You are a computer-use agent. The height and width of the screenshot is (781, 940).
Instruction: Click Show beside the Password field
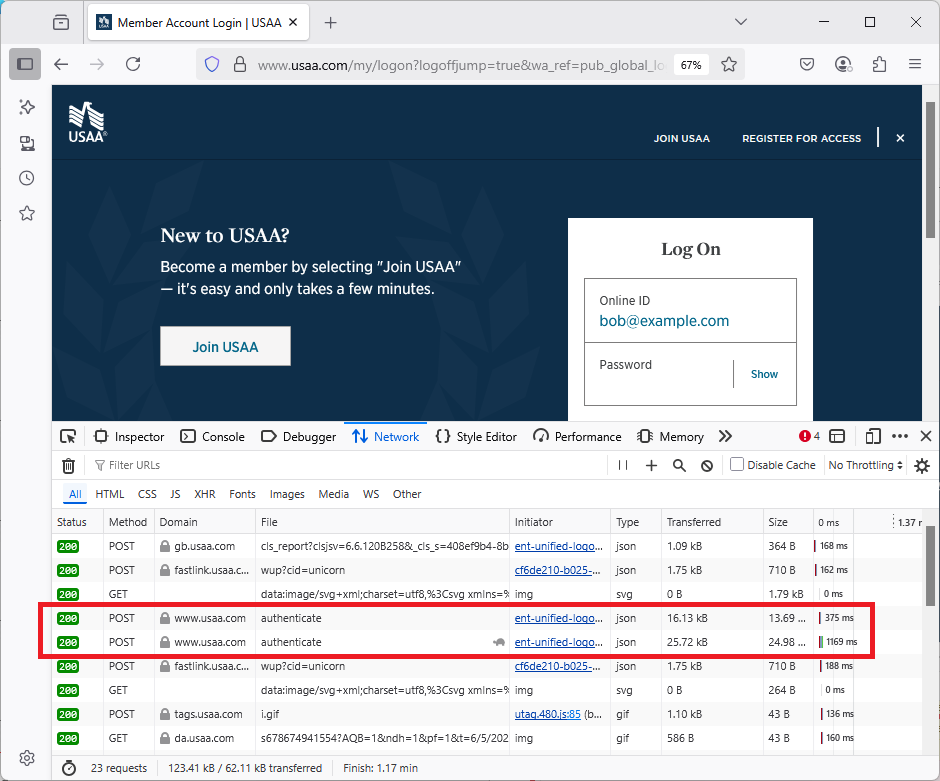pyautogui.click(x=764, y=374)
